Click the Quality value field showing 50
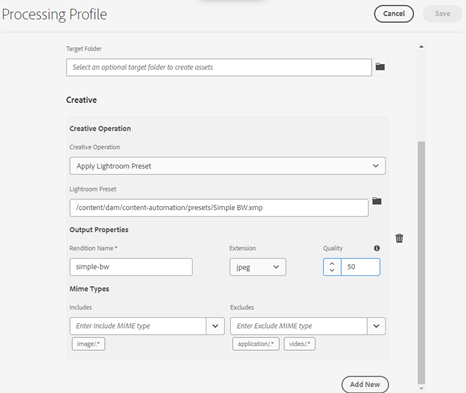This screenshot has height=393, width=466. 360,267
